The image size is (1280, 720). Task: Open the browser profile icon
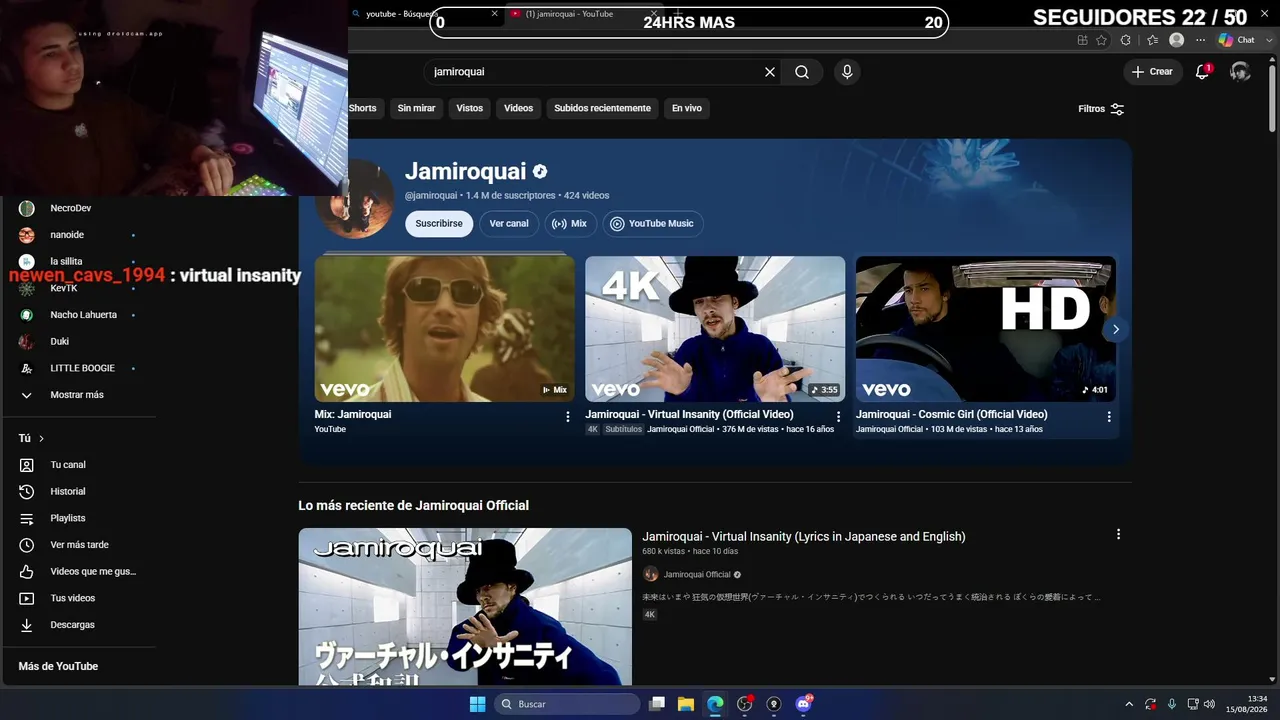tap(1177, 40)
